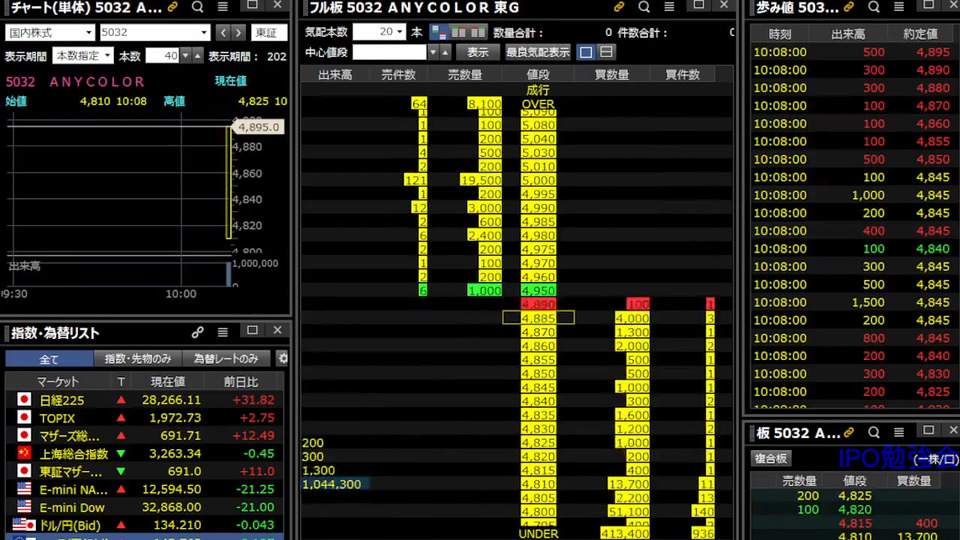This screenshot has height=540, width=960.
Task: Click the link icon in 歩み値 panel header
Action: coord(849,7)
